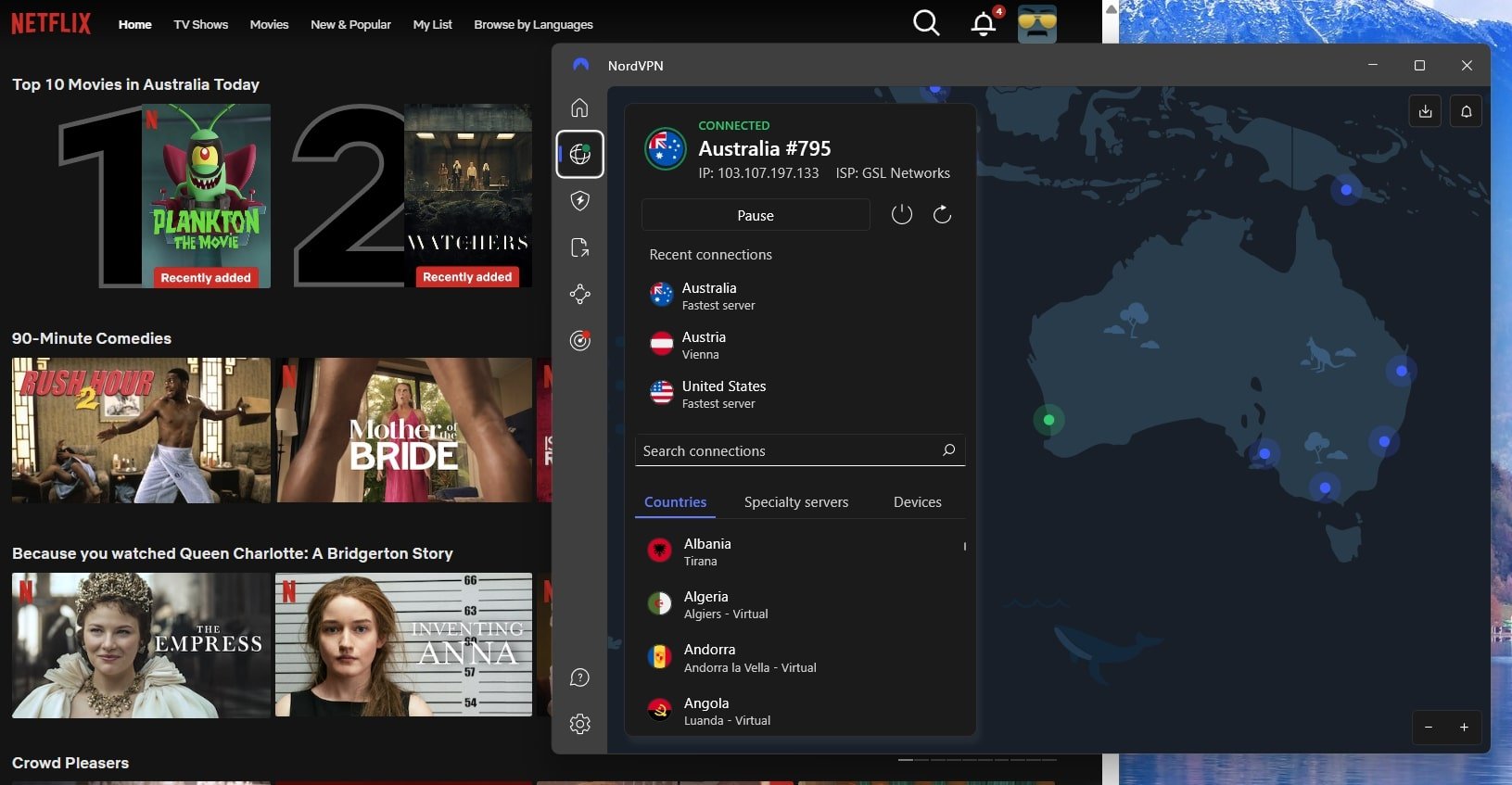The height and width of the screenshot is (785, 1512).
Task: Open the Netflix notifications bell
Action: 984,24
